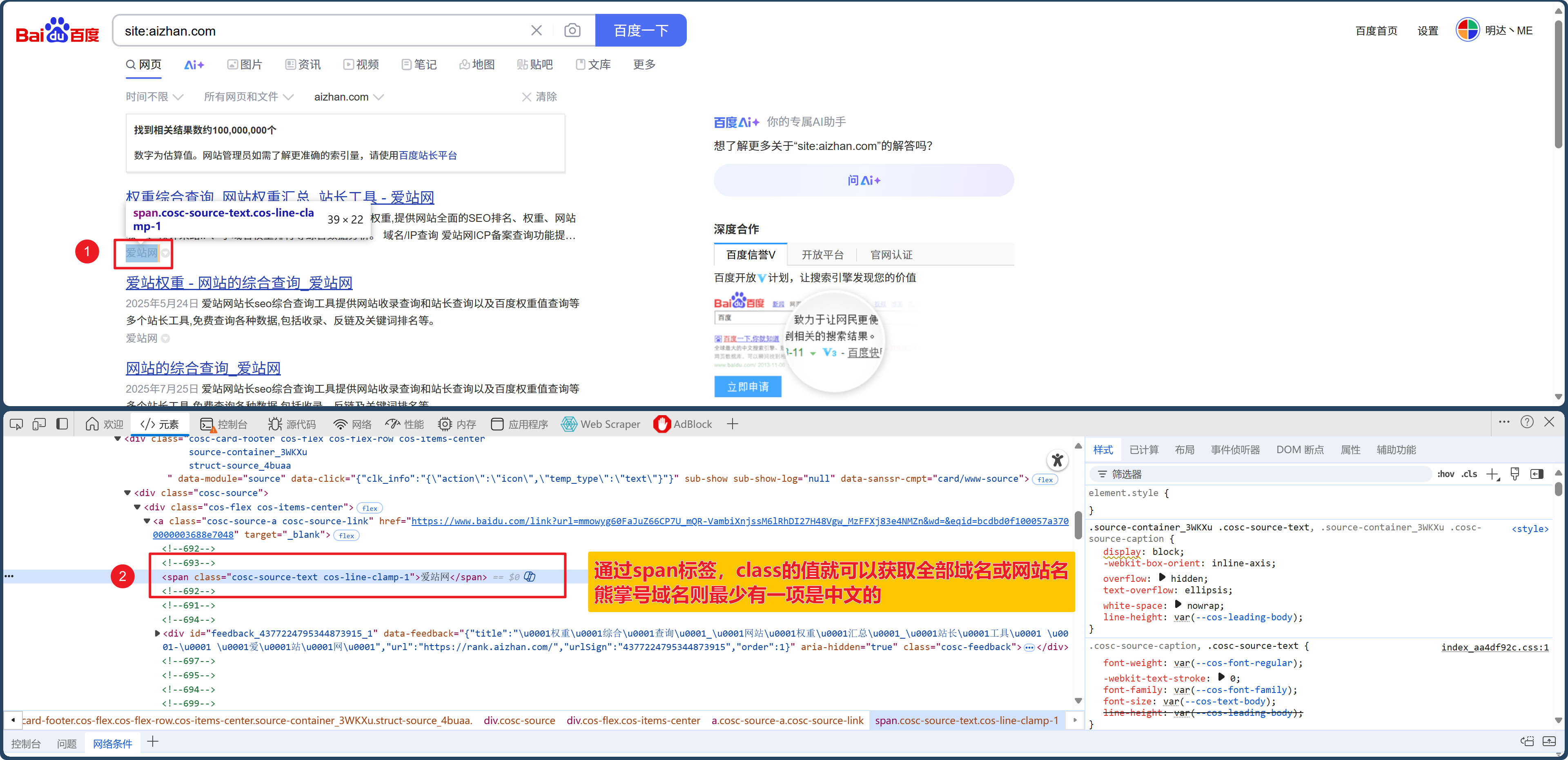Switch to the 控制台 console panel
1568x760 pixels.
pos(223,424)
